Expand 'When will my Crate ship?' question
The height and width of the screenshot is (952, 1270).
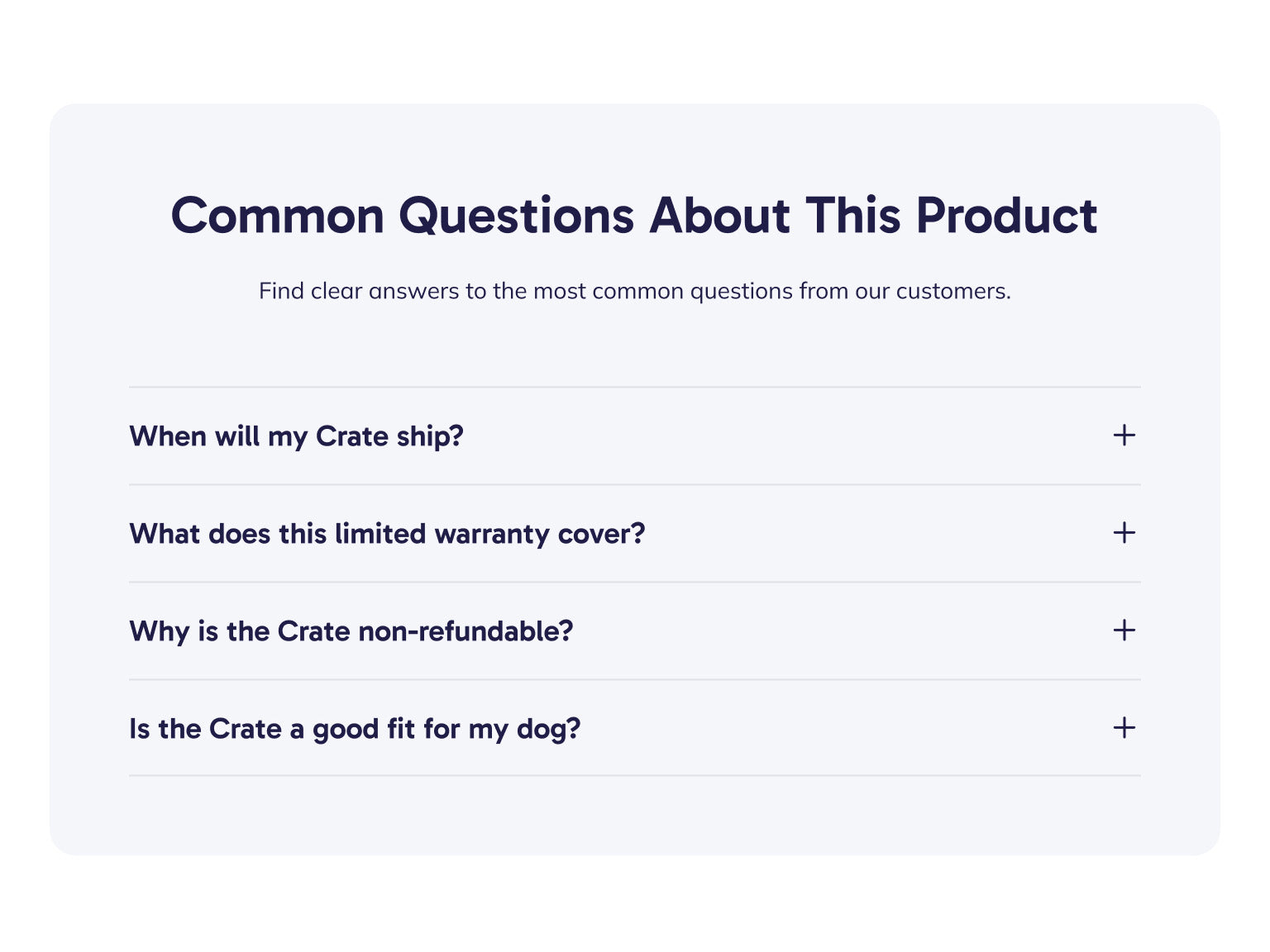coord(296,436)
